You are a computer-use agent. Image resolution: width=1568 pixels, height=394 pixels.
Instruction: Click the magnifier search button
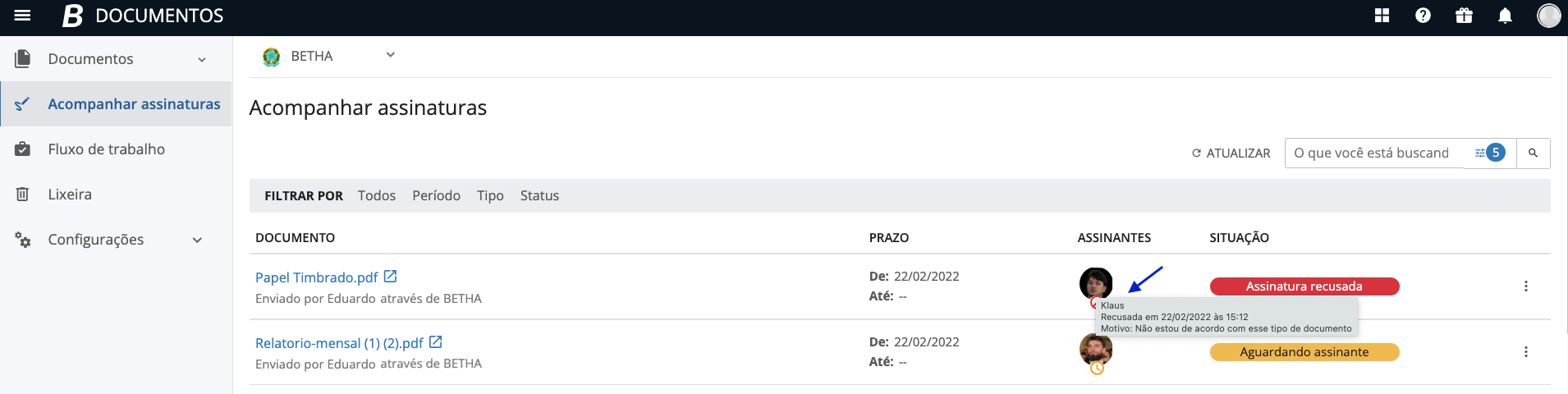click(x=1533, y=153)
